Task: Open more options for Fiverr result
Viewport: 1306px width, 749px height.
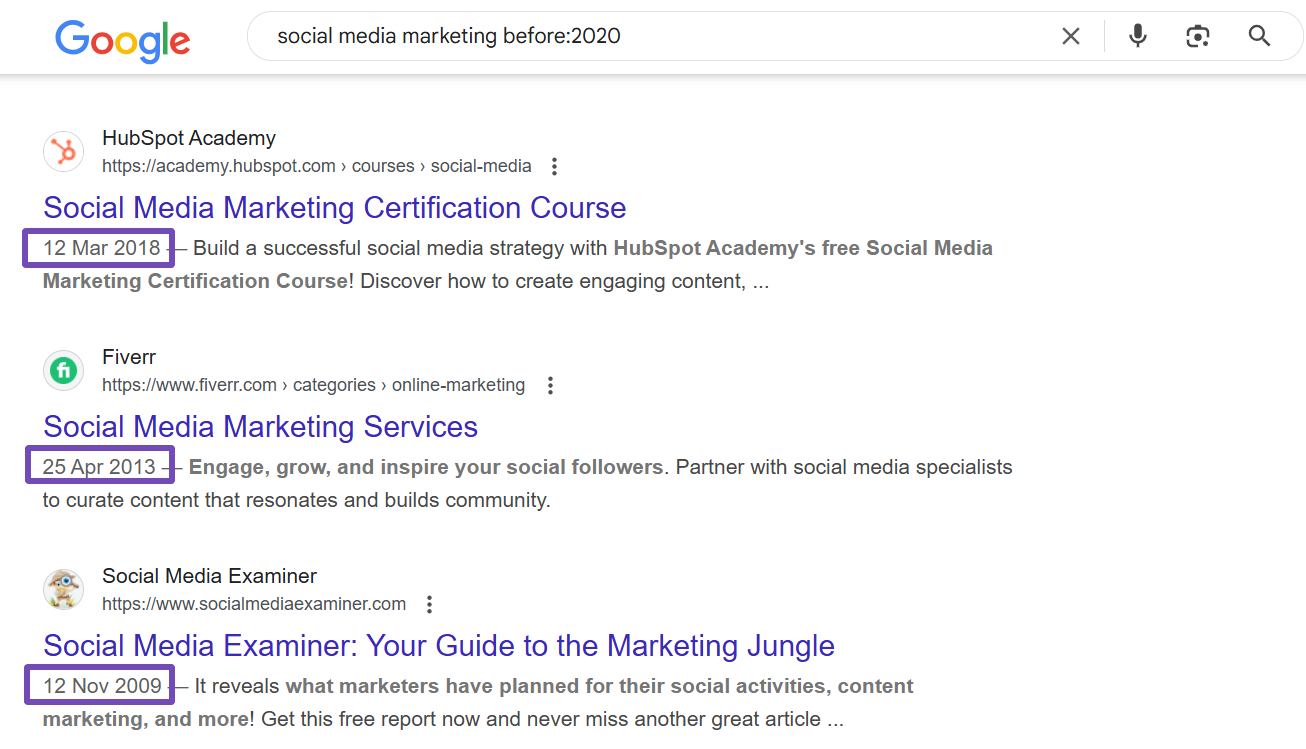Action: [x=549, y=385]
